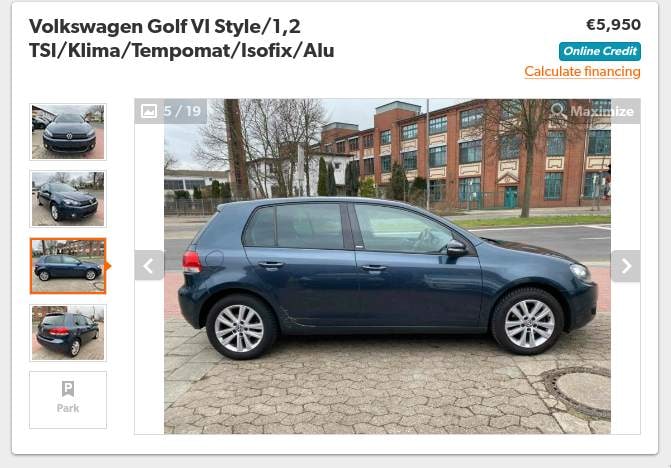Select the highlighted side view thumbnail

[68, 266]
